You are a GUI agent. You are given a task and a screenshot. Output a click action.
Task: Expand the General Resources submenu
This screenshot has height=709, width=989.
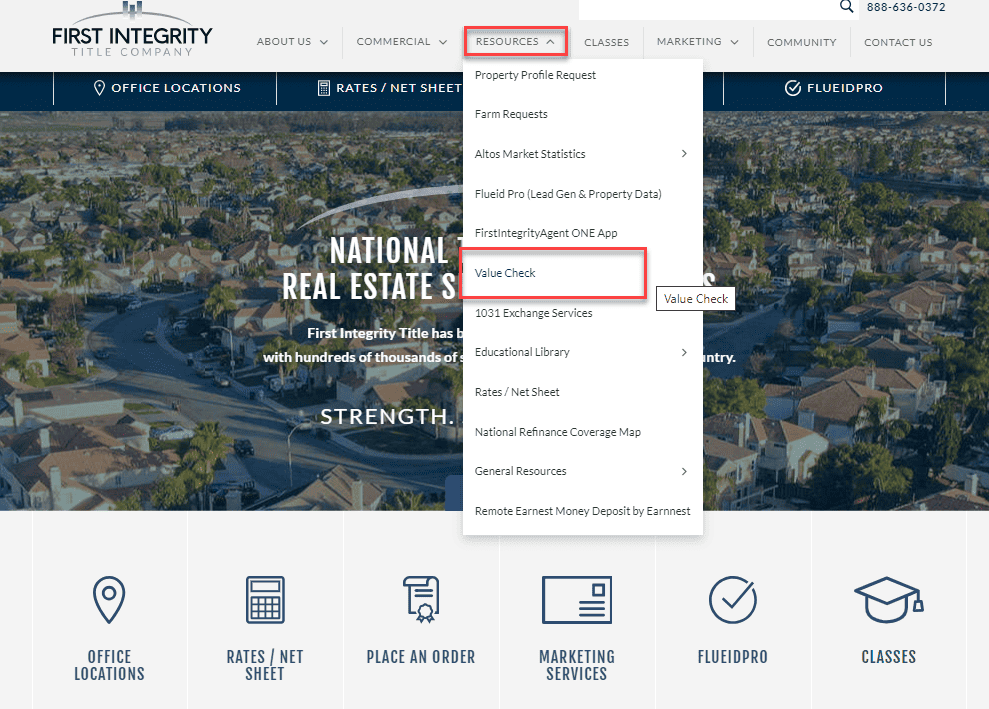tap(684, 471)
